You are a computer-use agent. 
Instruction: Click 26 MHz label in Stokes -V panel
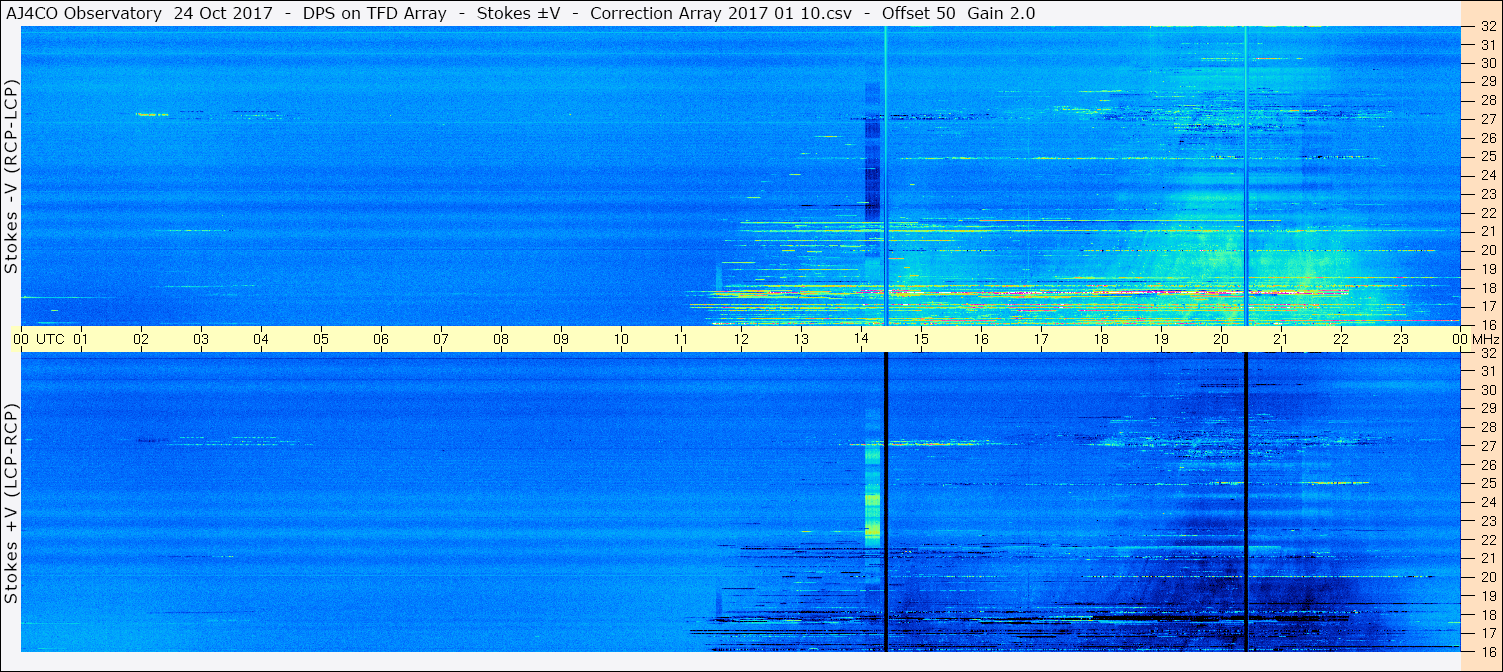coord(1488,138)
